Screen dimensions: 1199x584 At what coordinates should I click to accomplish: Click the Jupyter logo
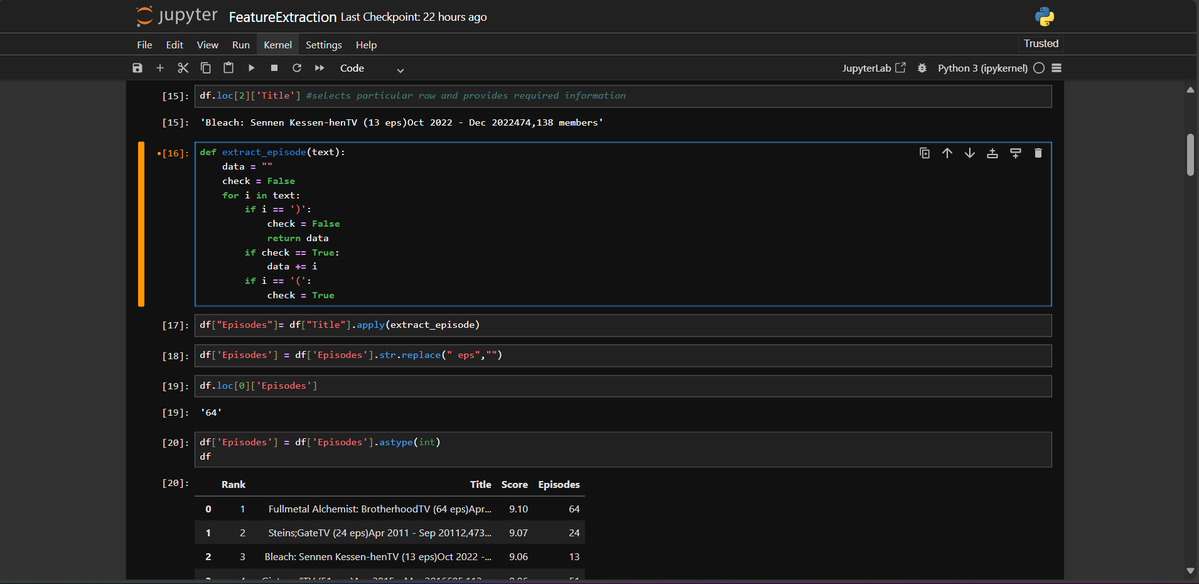(177, 16)
